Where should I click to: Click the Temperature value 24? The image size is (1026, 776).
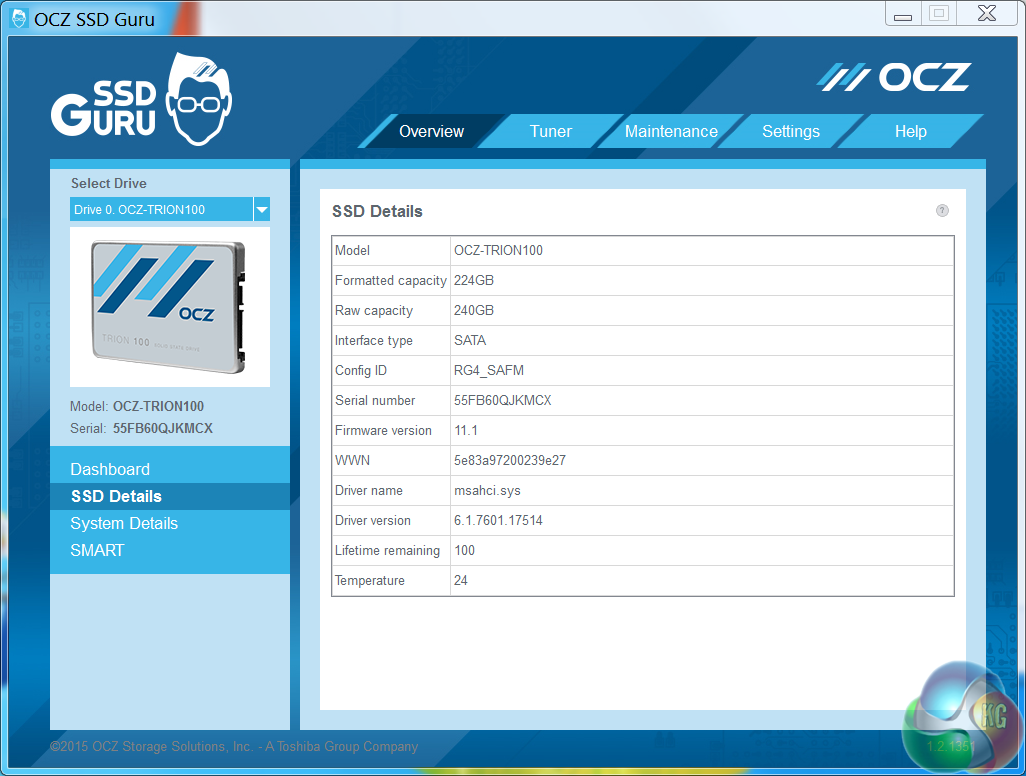pyautogui.click(x=461, y=580)
